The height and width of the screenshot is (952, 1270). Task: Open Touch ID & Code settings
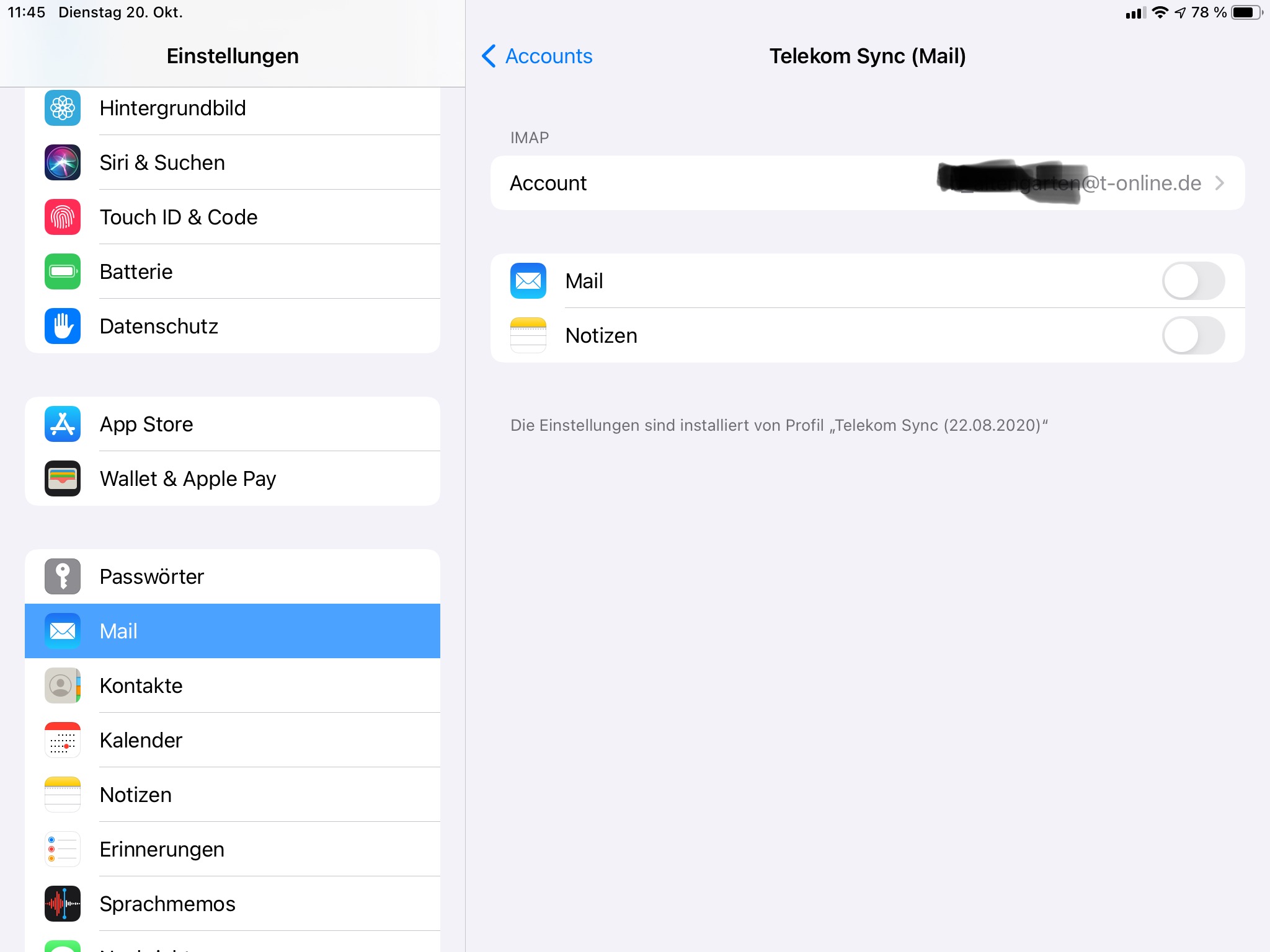[233, 217]
